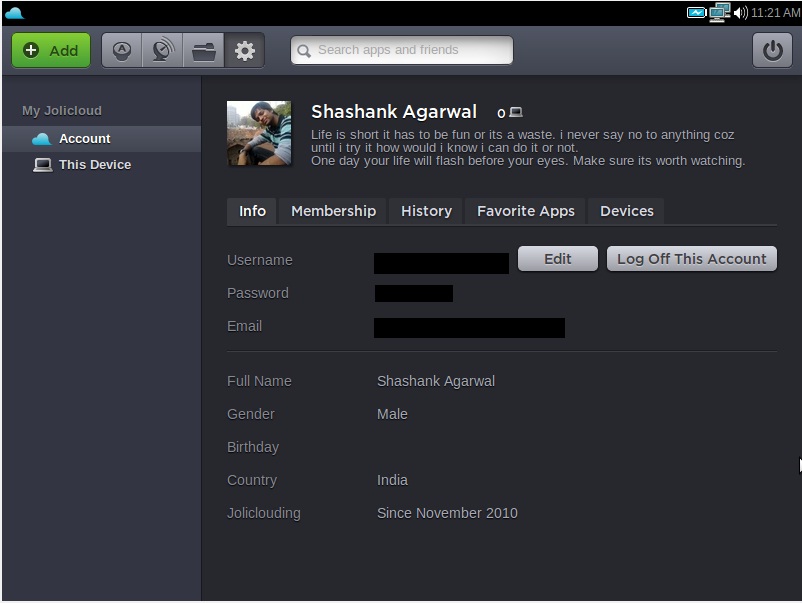This screenshot has height=603, width=802.
Task: Click the profile photo thumbnail
Action: [x=259, y=133]
